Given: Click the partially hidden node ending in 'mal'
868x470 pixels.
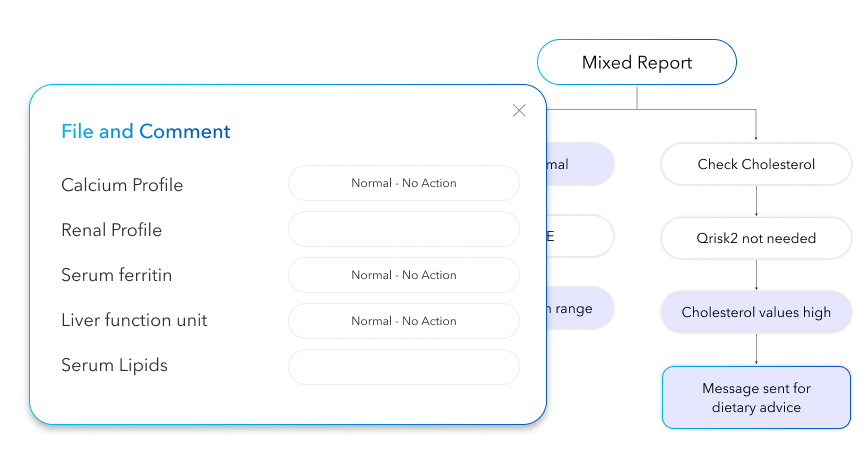Looking at the screenshot, I should coord(579,164).
